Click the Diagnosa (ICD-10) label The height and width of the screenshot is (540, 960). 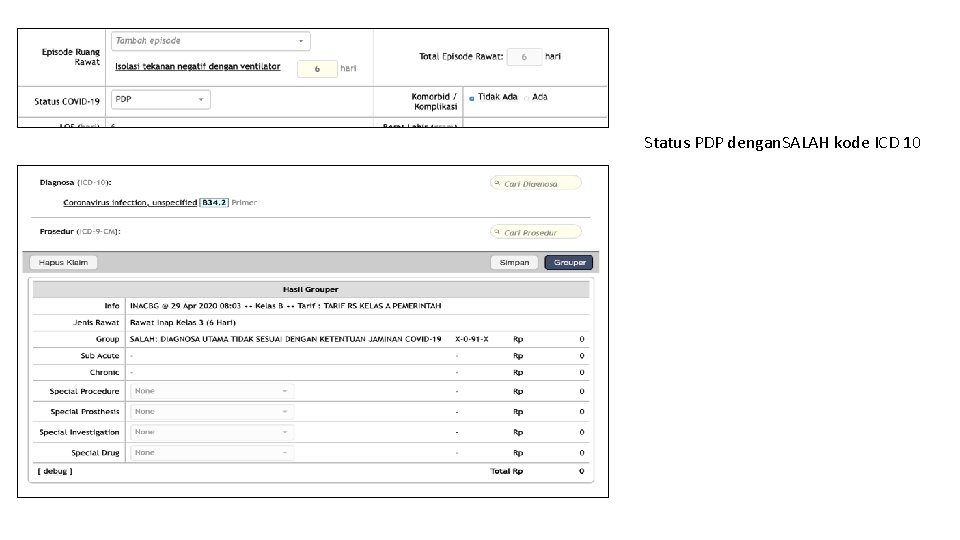click(x=75, y=182)
